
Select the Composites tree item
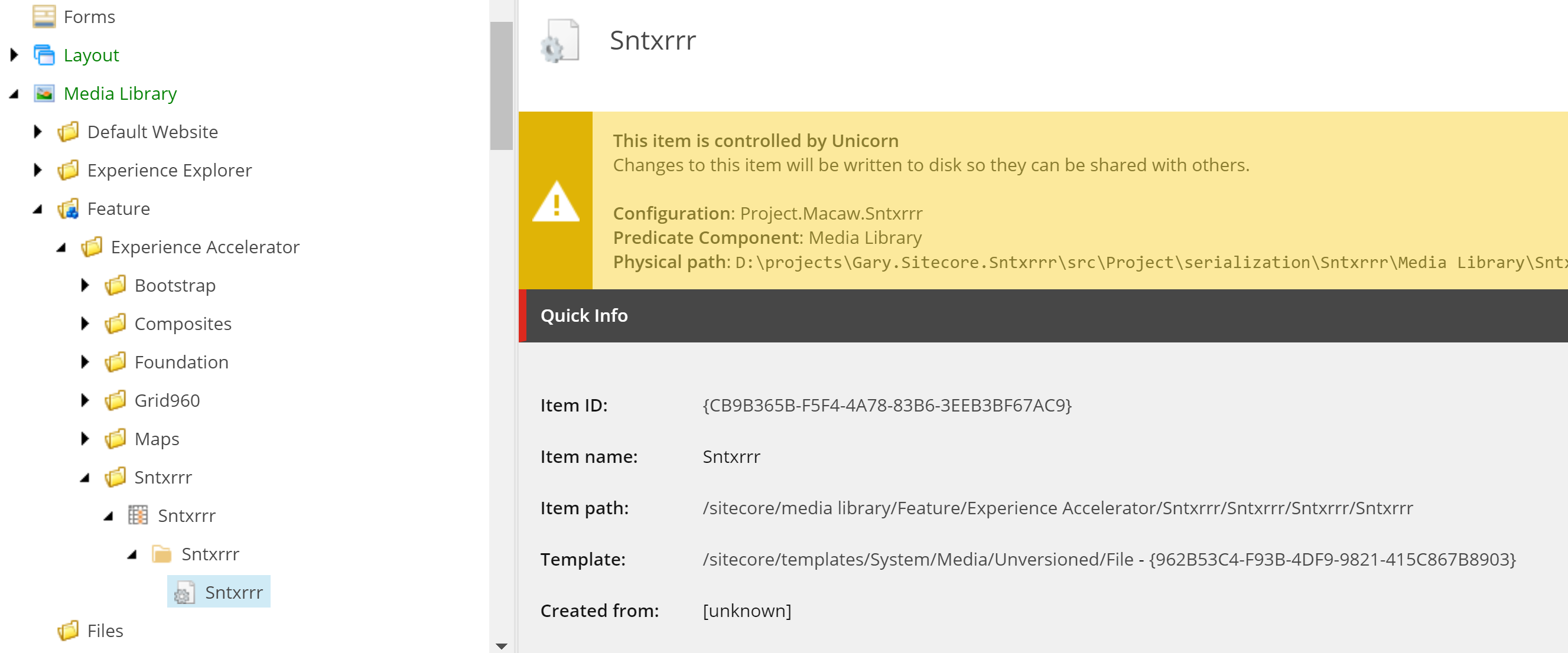point(183,324)
